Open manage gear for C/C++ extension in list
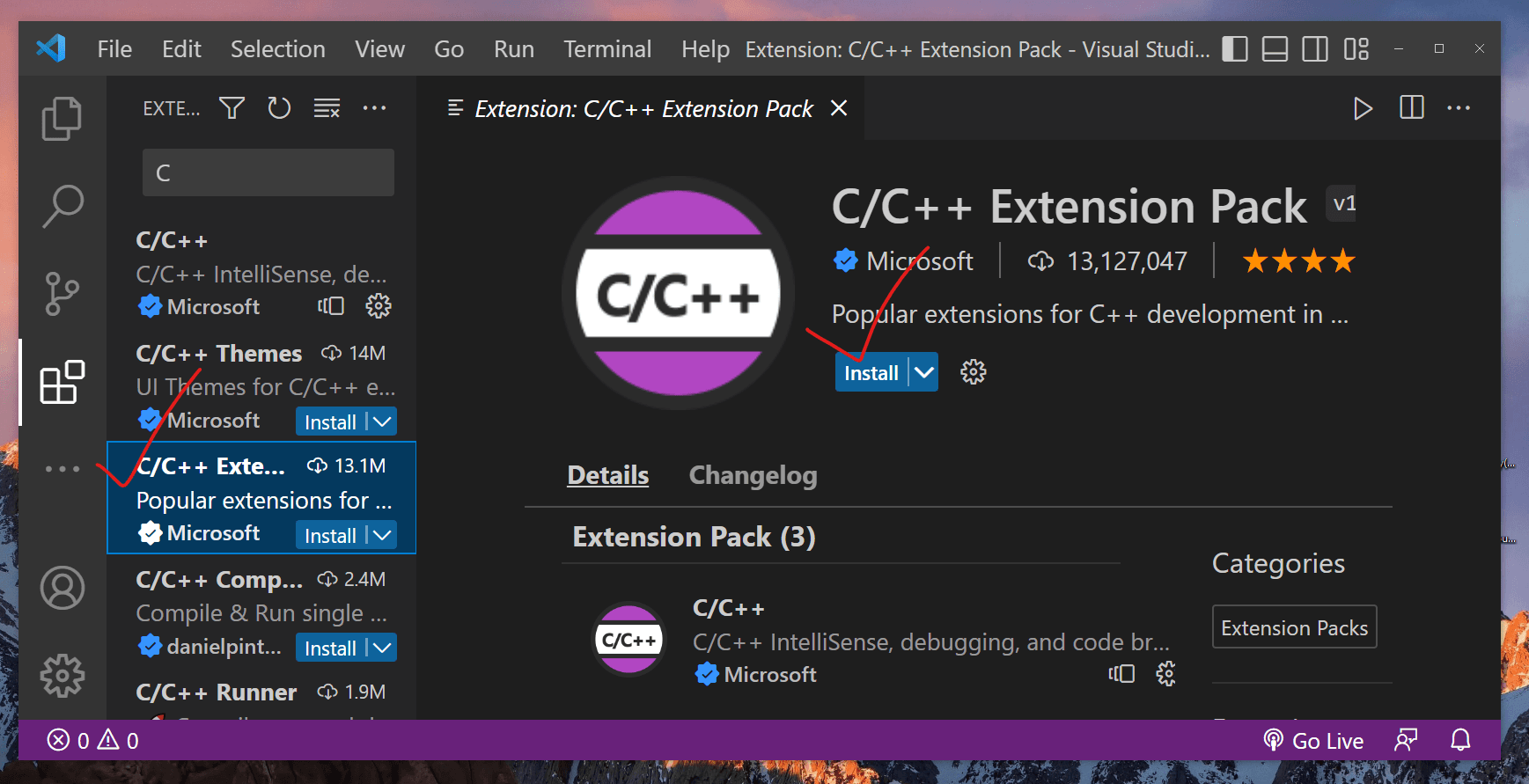1529x784 pixels. click(x=379, y=306)
